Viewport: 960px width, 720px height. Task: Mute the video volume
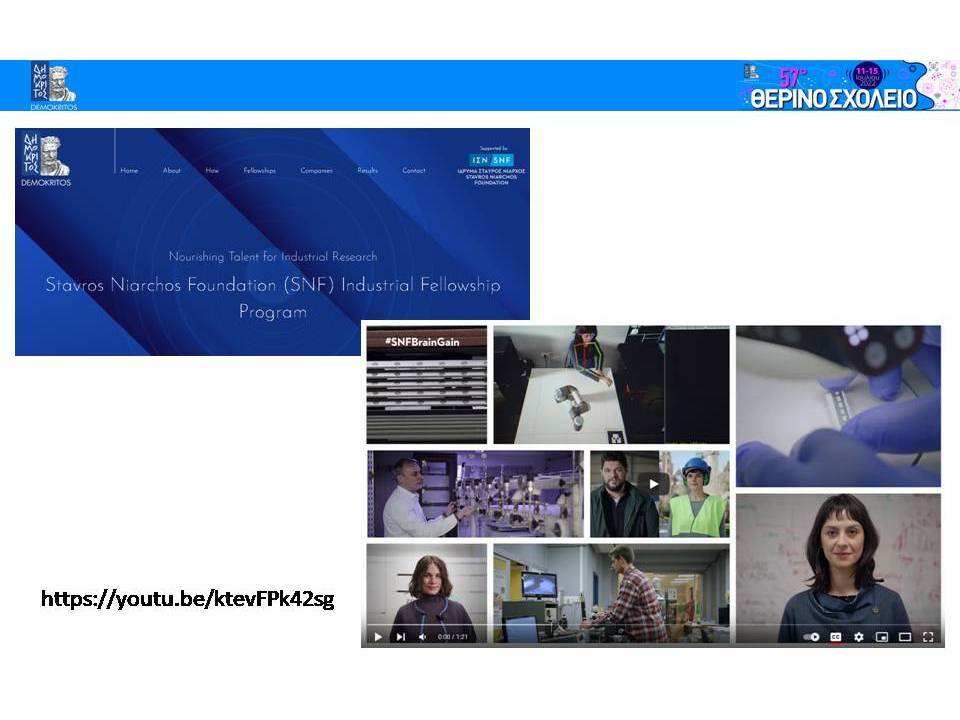tap(422, 637)
